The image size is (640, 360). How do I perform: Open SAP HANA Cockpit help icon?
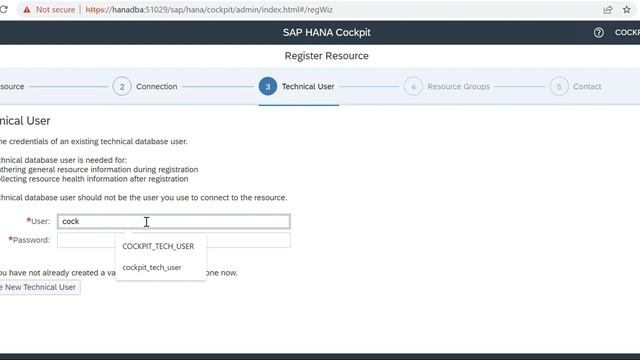[x=598, y=33]
